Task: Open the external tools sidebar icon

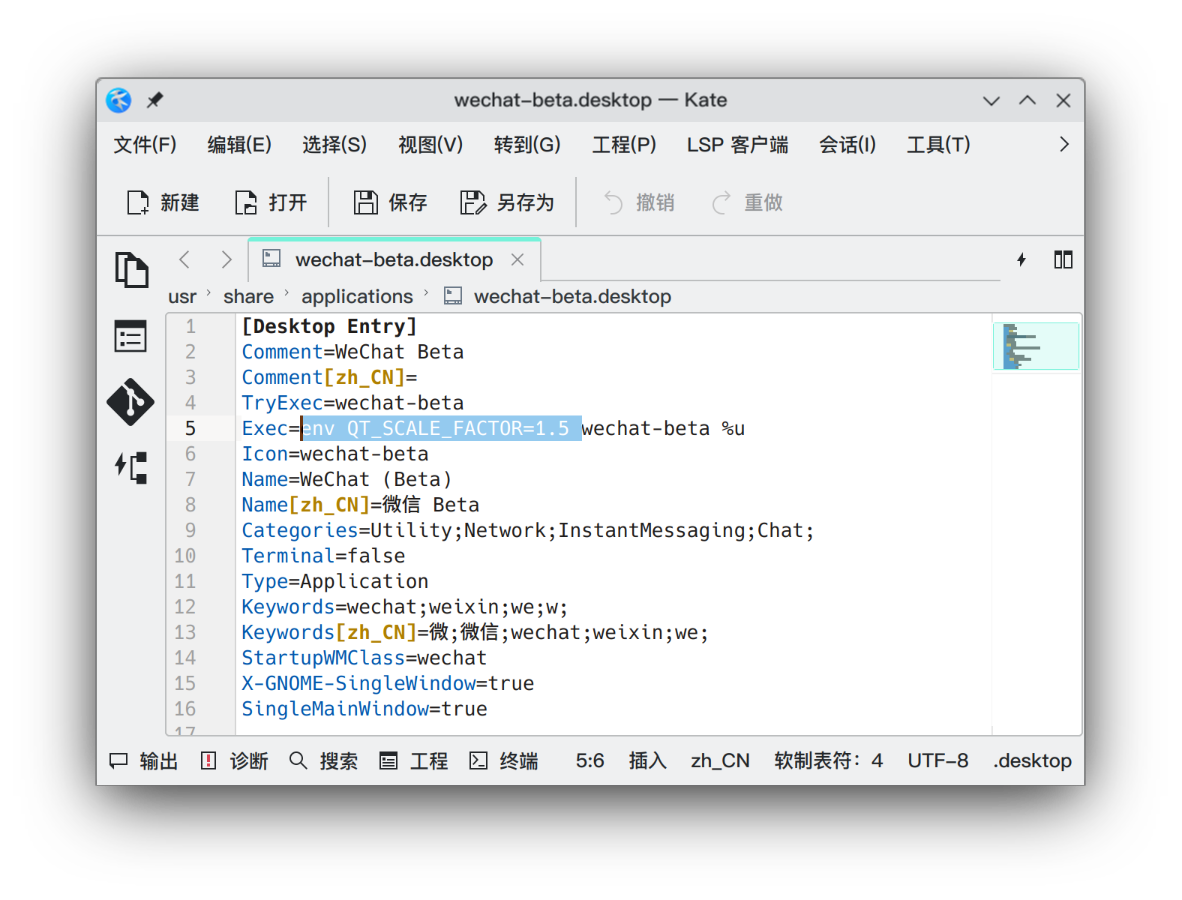Action: (x=131, y=468)
